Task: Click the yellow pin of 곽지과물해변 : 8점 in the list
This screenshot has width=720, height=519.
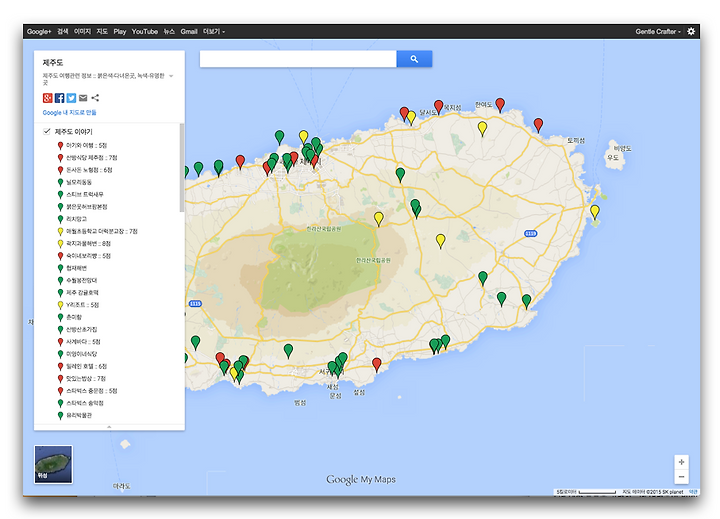Action: pyautogui.click(x=60, y=244)
